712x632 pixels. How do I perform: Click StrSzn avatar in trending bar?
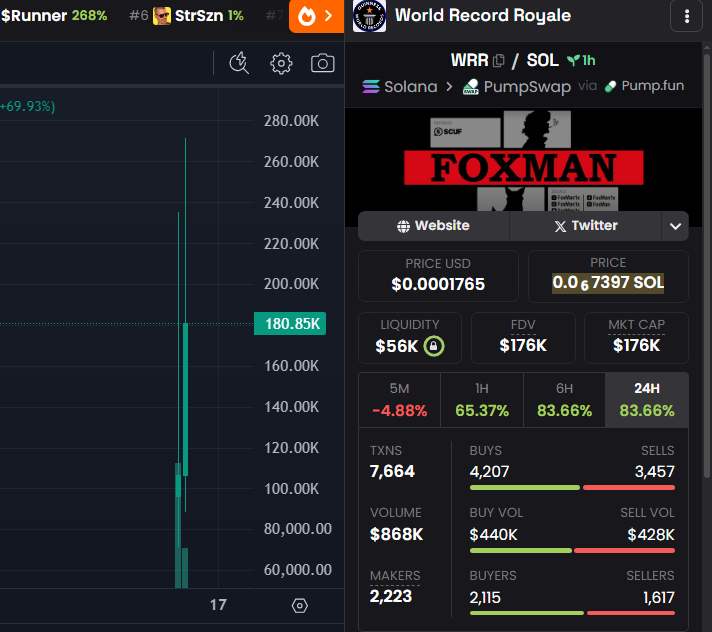point(162,16)
